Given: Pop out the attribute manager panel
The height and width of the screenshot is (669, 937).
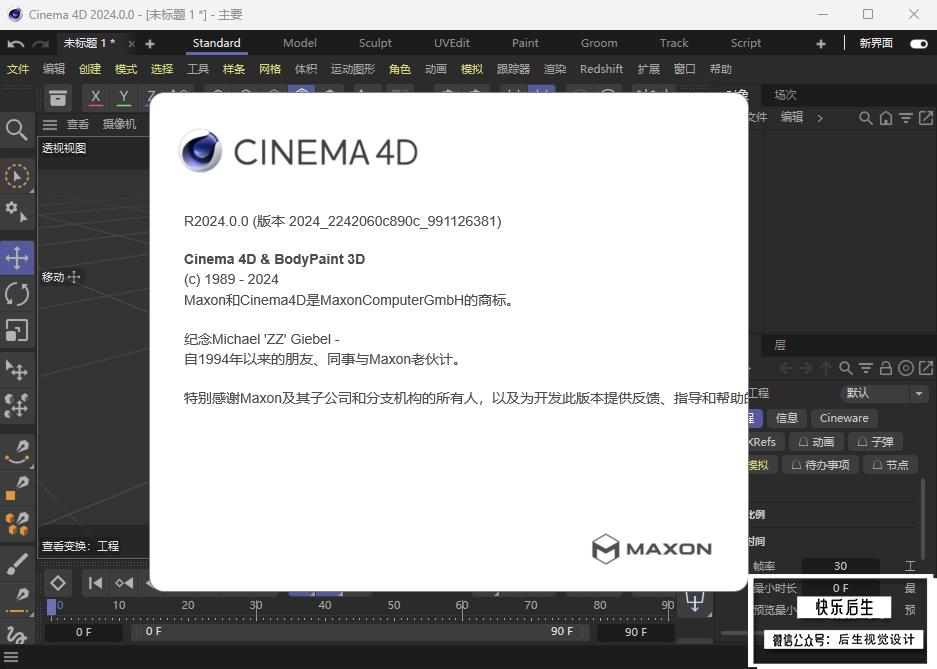Looking at the screenshot, I should tap(926, 368).
